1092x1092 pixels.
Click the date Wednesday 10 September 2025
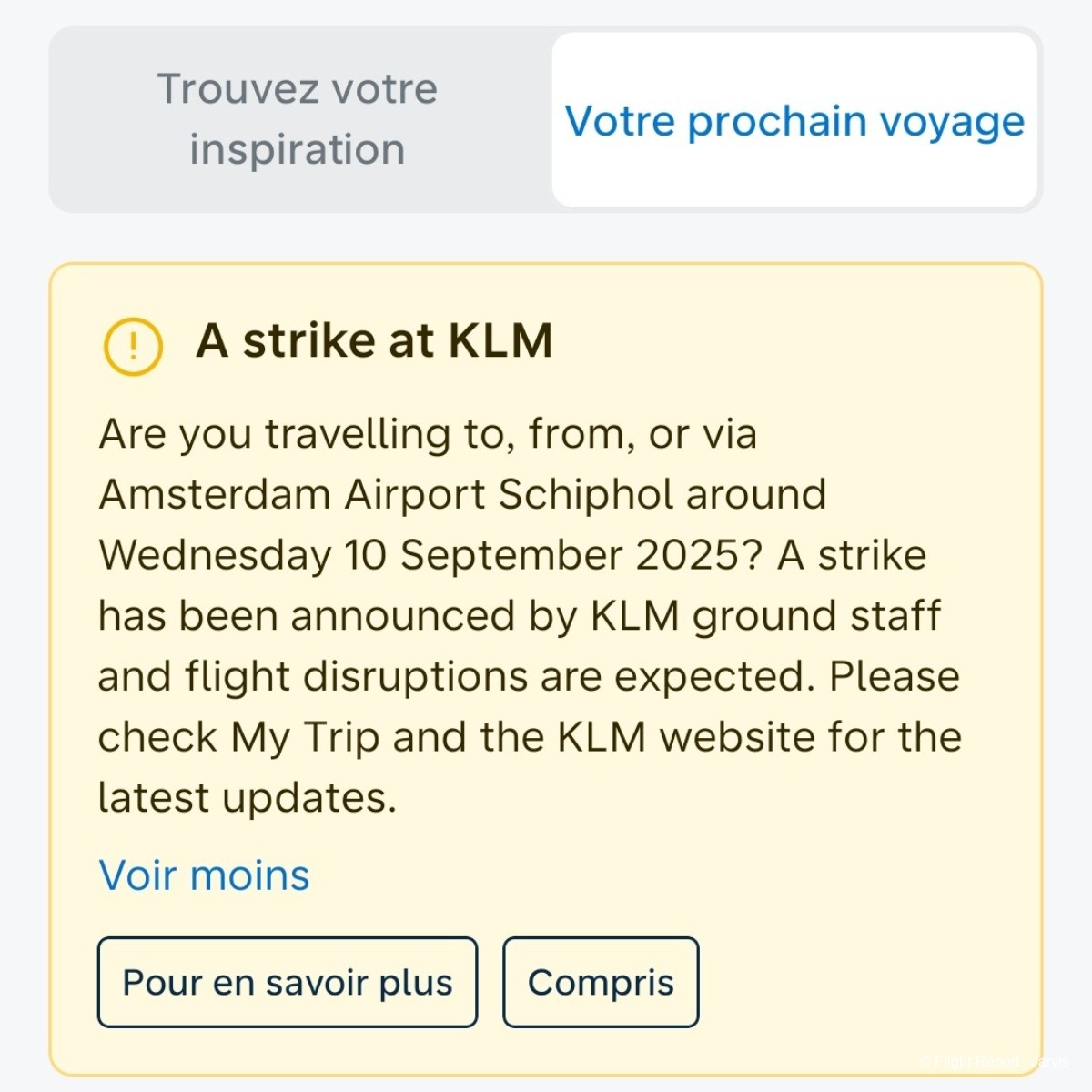421,555
